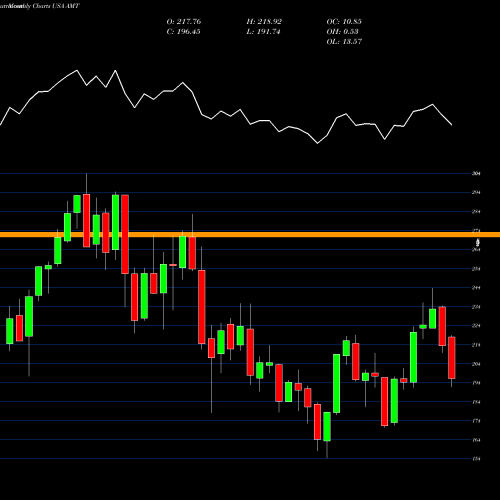Click the 284 price axis label
This screenshot has width=500, height=500.
[476, 211]
